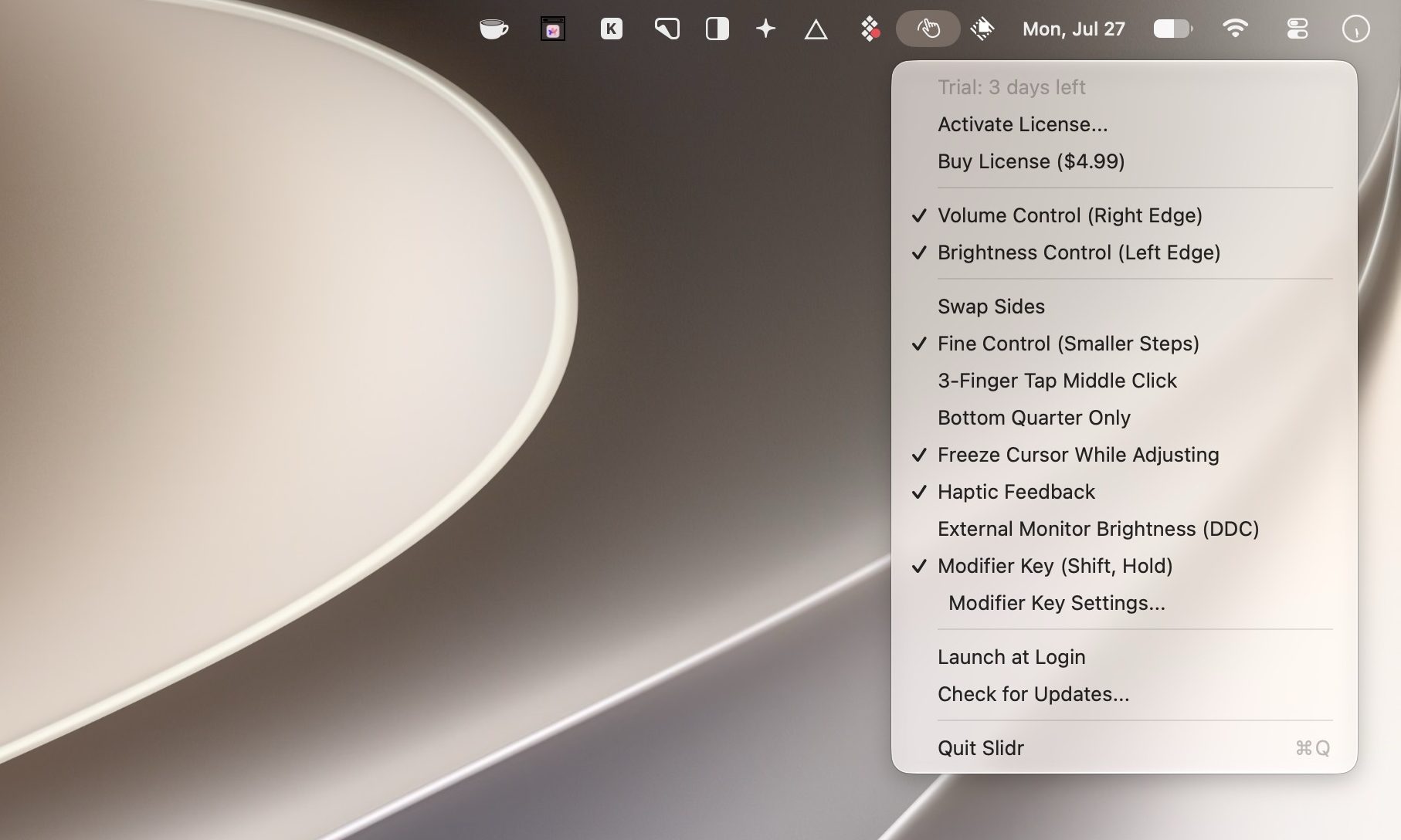Viewport: 1401px width, 840px height.
Task: Open the cursor click burst menu bar icon
Action: click(x=982, y=29)
